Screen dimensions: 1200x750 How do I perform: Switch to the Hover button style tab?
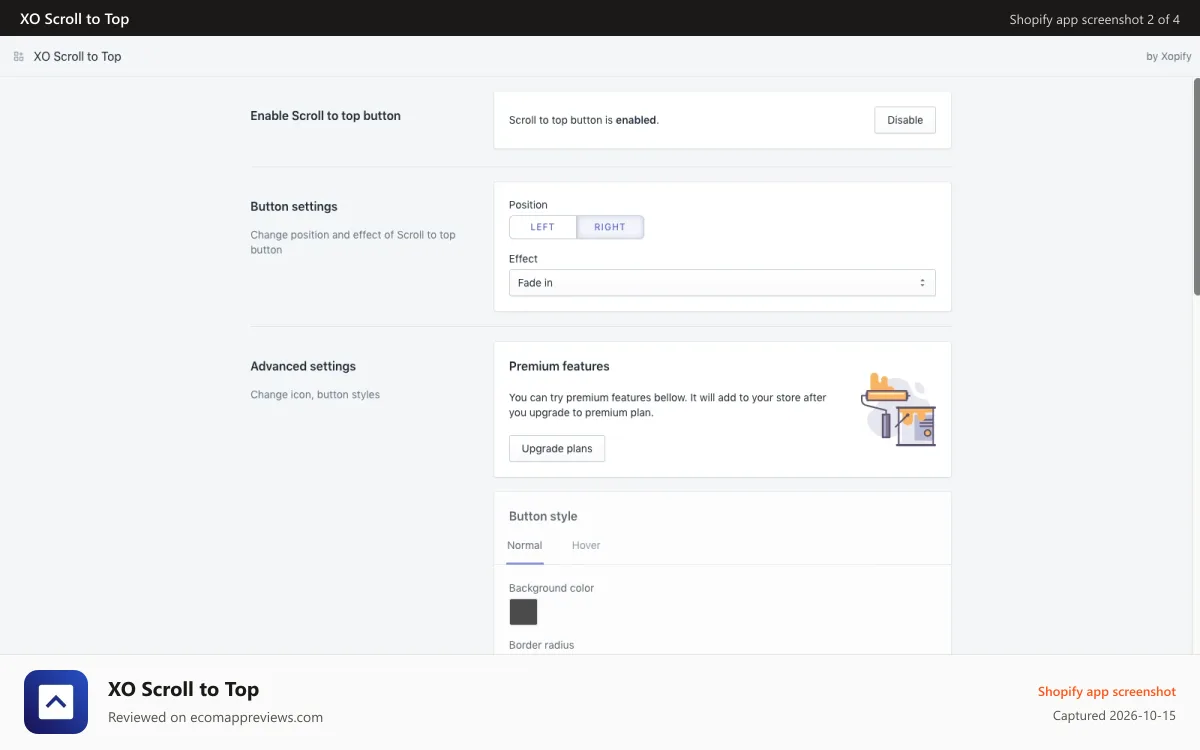coord(586,546)
